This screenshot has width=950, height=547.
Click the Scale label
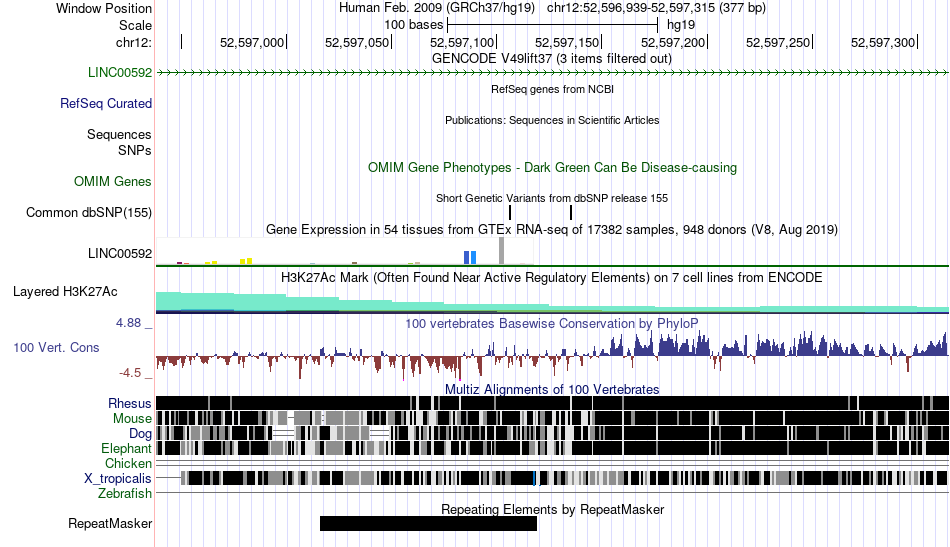point(135,25)
